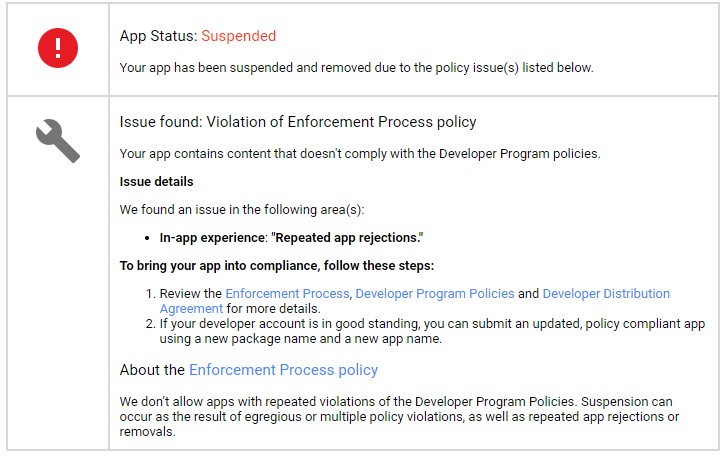Screen dimensions: 726x458
Task: Click the red exclamation alert icon
Action: click(x=58, y=48)
